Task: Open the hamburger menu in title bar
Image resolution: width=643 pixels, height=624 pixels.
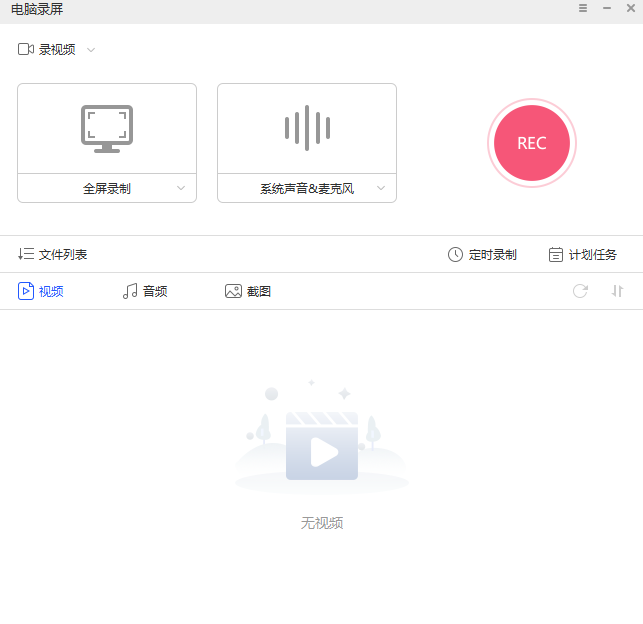Action: click(583, 8)
